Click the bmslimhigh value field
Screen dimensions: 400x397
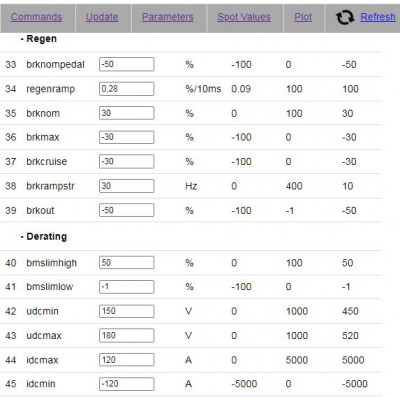pyautogui.click(x=127, y=263)
